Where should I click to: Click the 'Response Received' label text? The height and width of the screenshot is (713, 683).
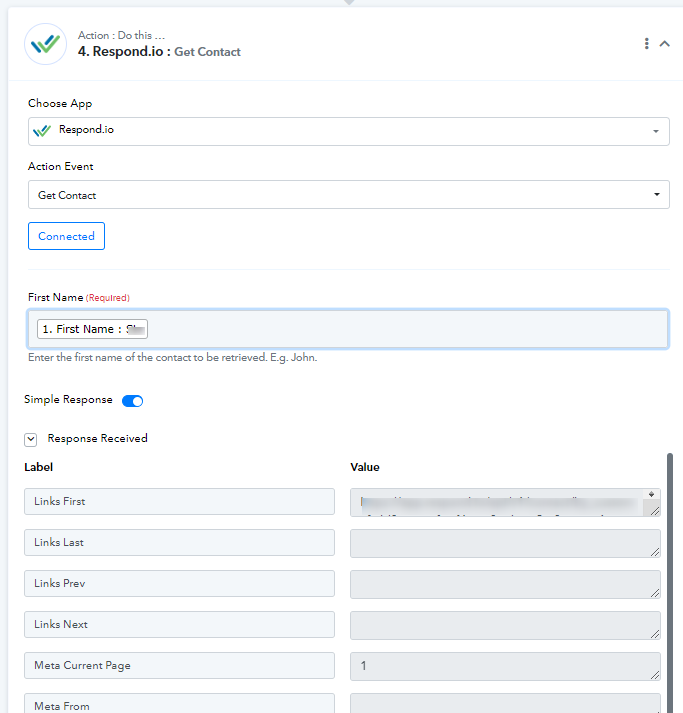tap(97, 438)
